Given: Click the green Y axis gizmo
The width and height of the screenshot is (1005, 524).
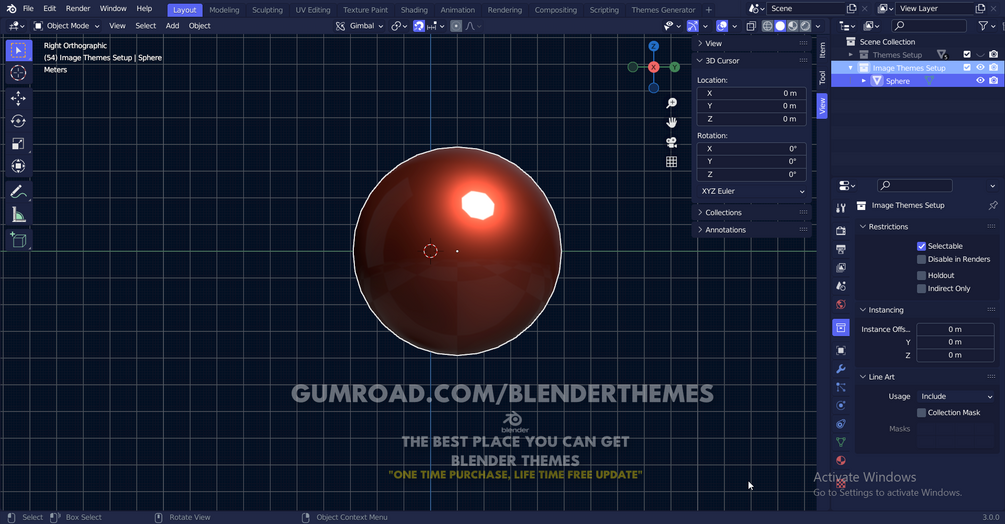Looking at the screenshot, I should [674, 67].
